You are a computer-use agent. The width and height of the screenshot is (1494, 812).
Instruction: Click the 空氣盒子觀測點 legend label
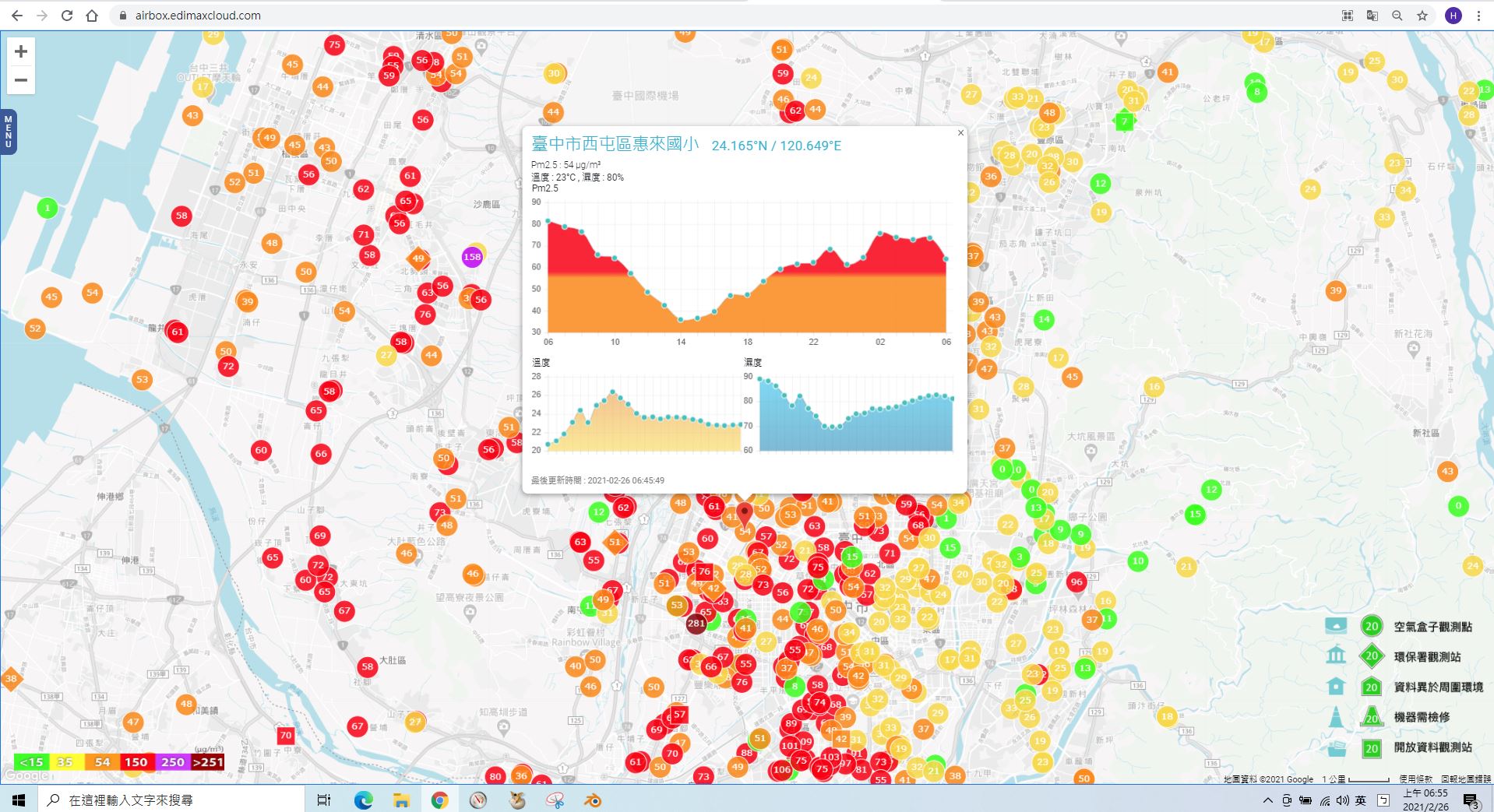pos(1432,627)
